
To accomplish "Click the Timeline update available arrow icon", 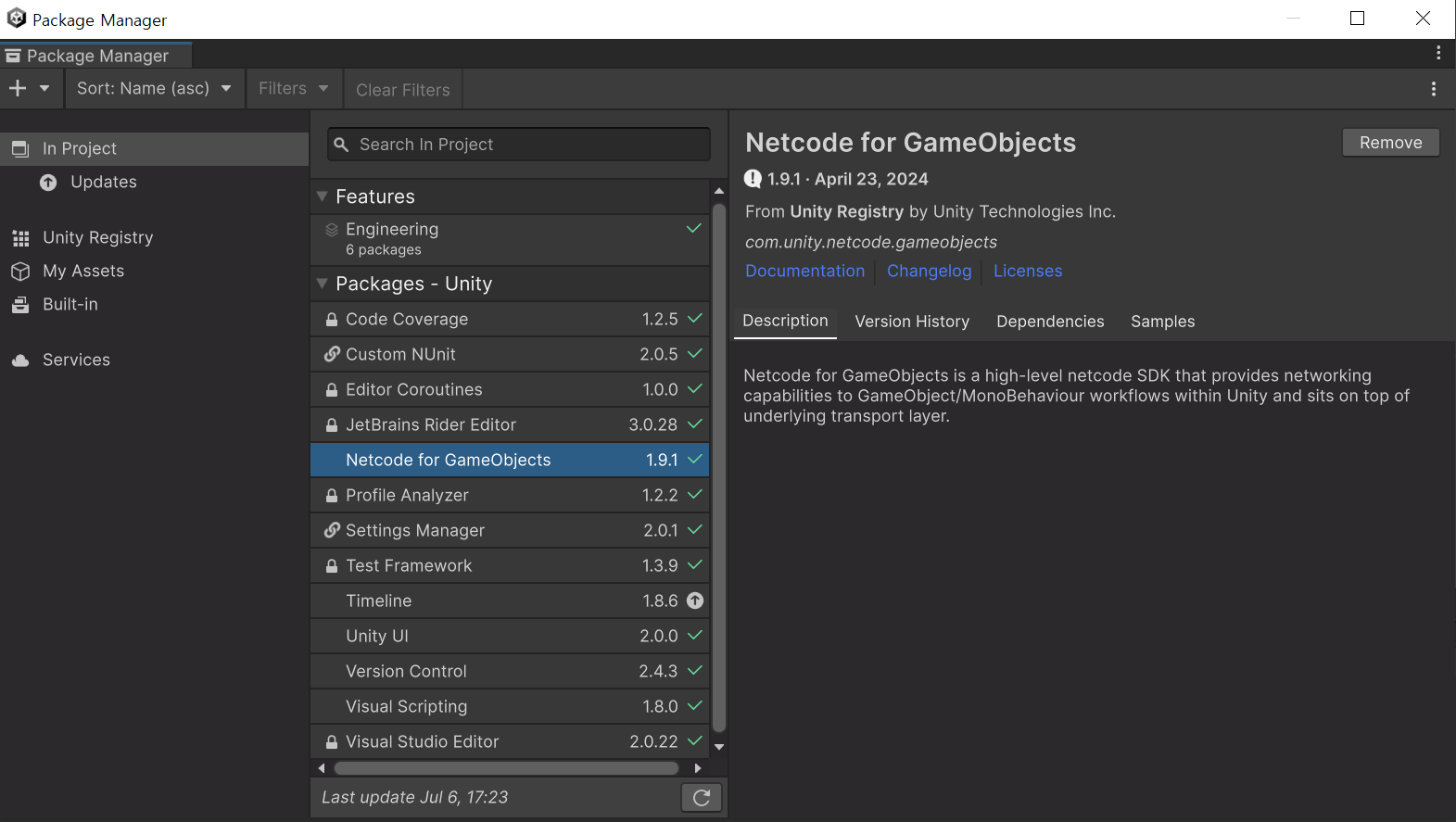I will pyautogui.click(x=695, y=601).
